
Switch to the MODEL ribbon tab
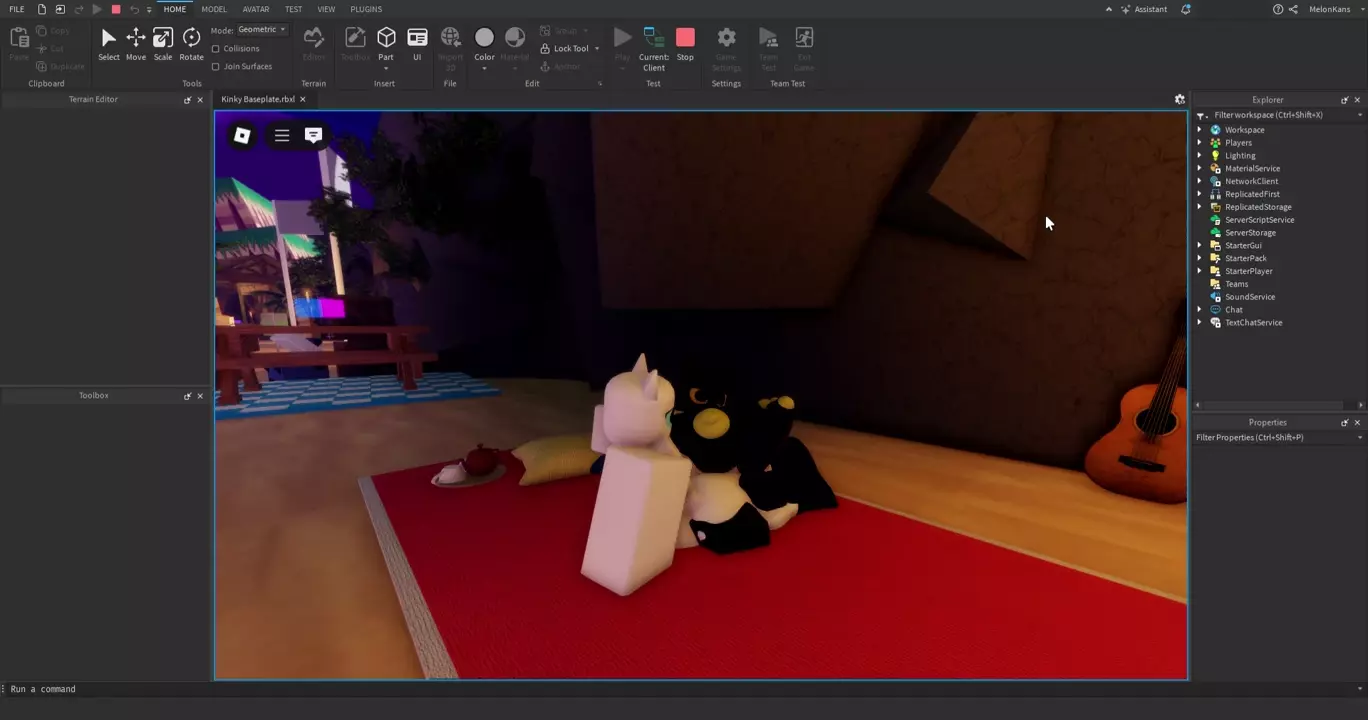pyautogui.click(x=214, y=9)
